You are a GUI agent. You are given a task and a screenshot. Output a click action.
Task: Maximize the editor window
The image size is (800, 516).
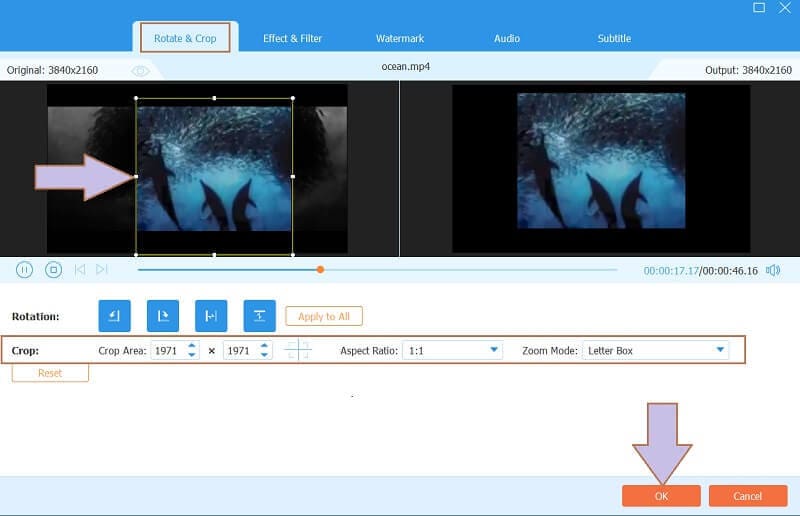(x=759, y=8)
